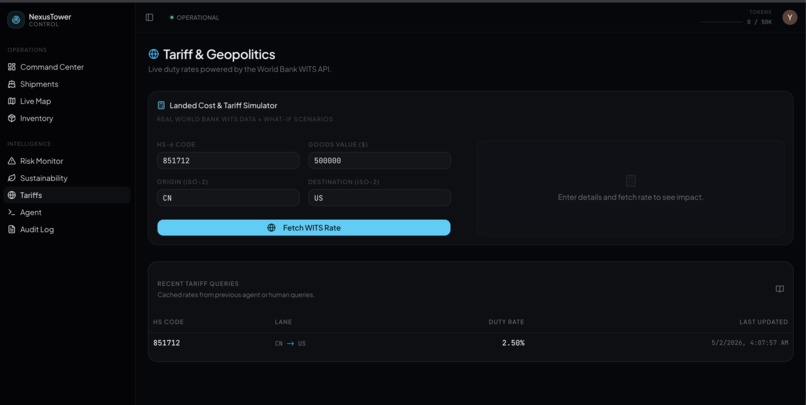Click the 5/2/2026 timestamp cell
This screenshot has height=405, width=806.
749,343
